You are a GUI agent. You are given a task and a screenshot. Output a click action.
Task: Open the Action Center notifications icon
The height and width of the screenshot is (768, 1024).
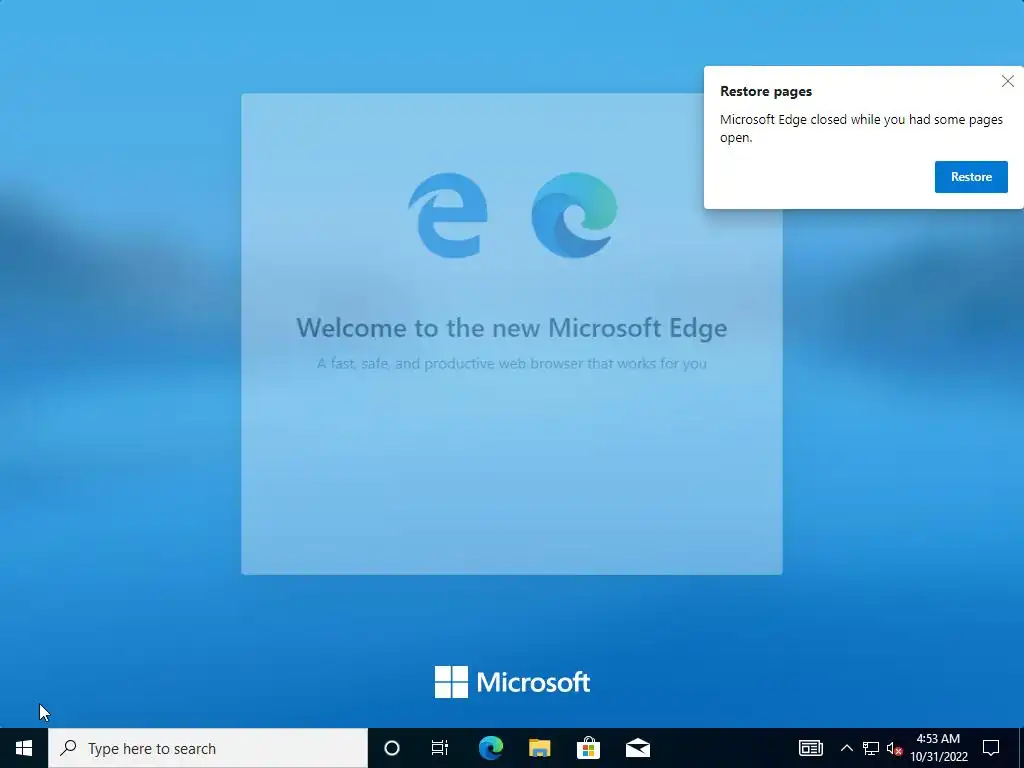coord(991,748)
